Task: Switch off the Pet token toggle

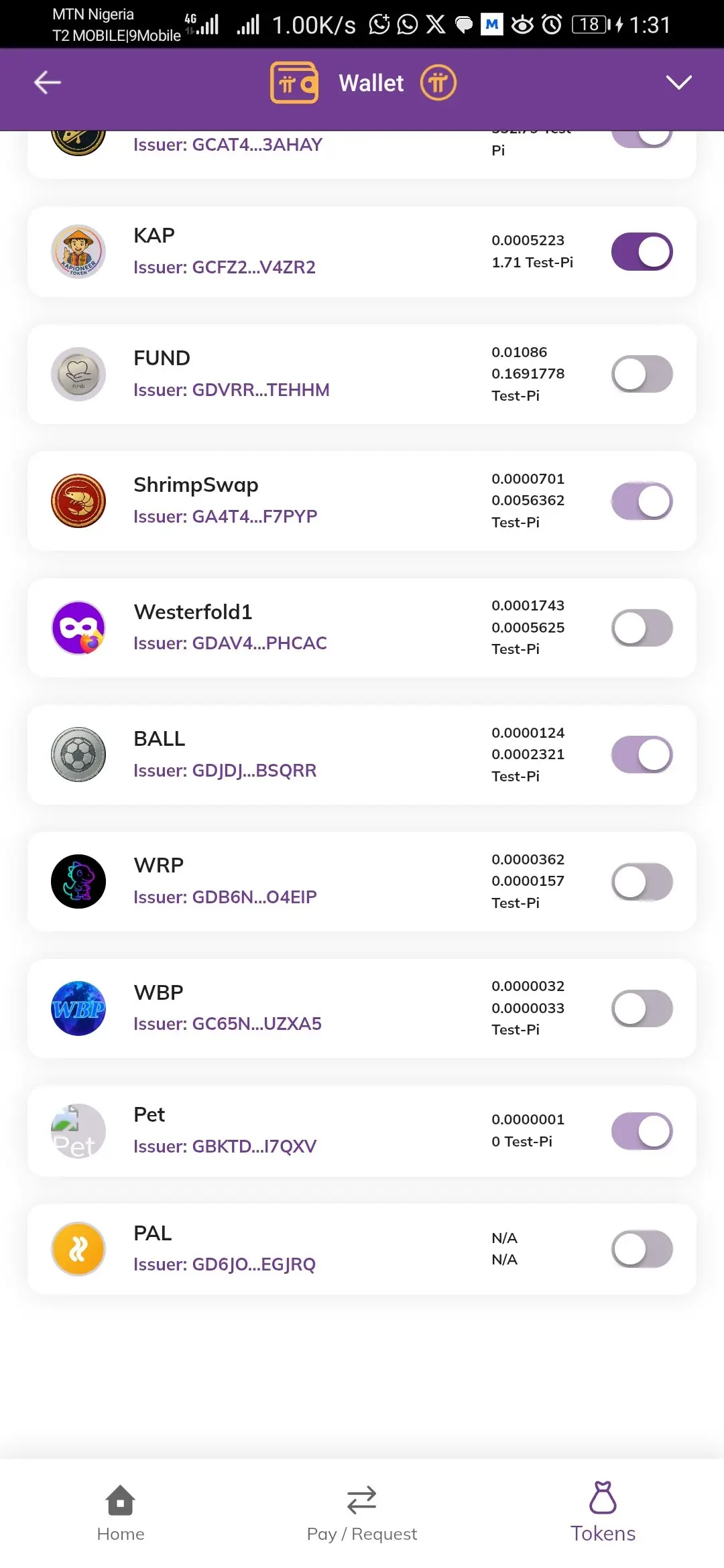Action: pos(642,1131)
